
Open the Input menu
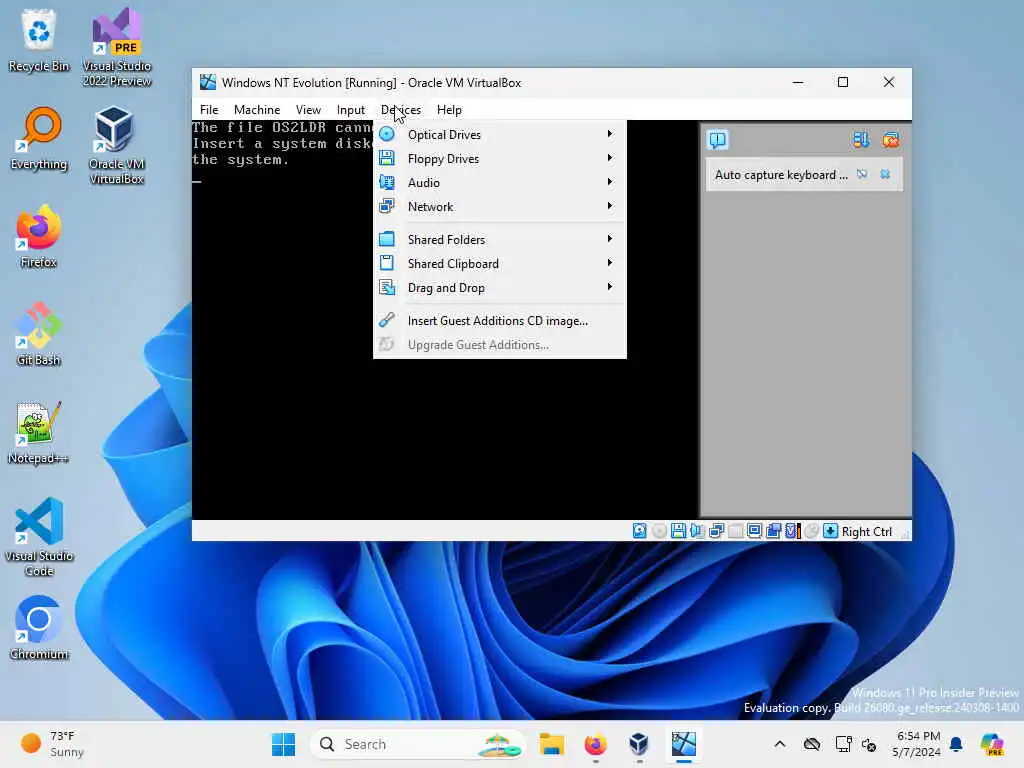pyautogui.click(x=351, y=110)
